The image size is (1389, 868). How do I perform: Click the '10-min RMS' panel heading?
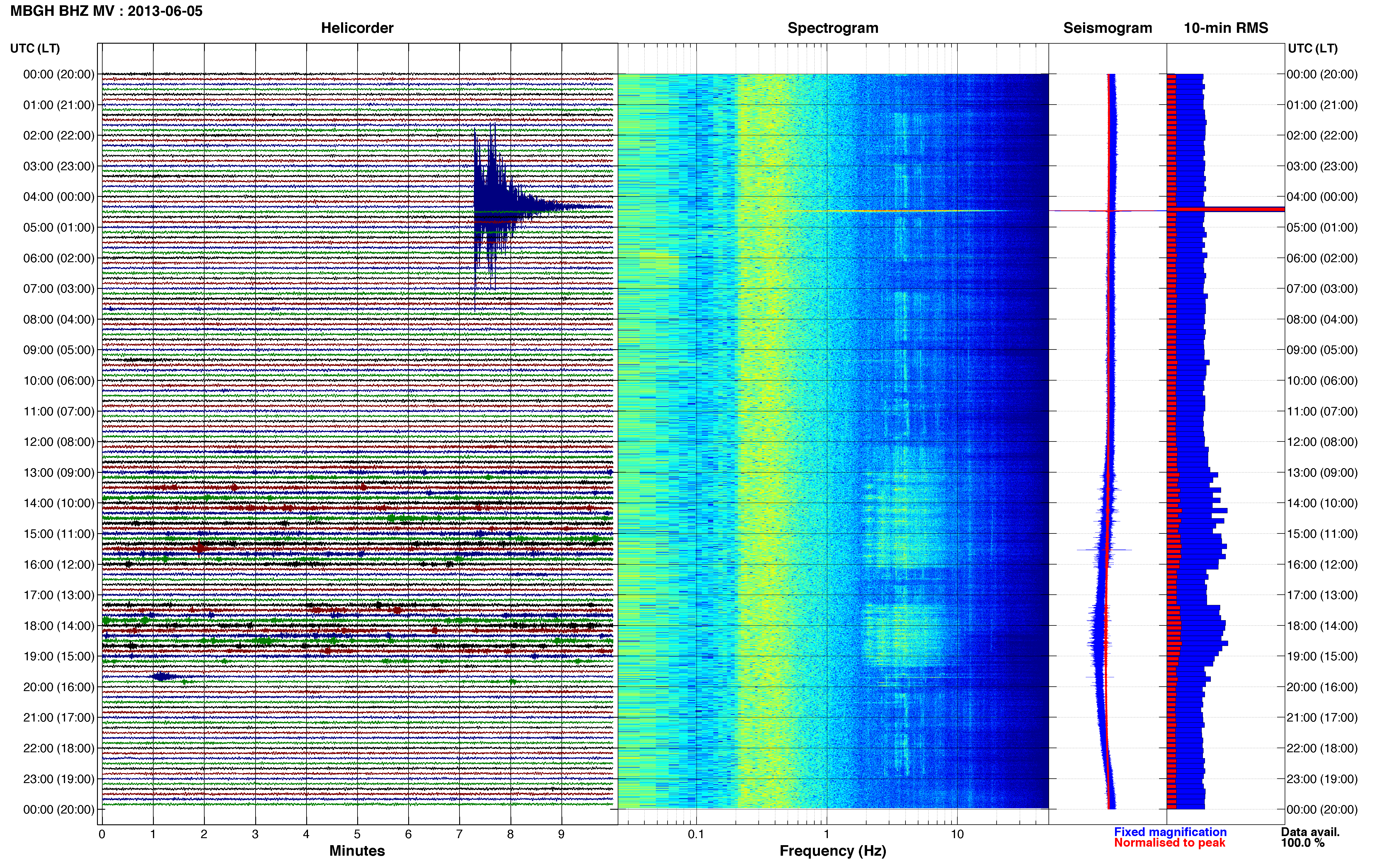[1226, 28]
